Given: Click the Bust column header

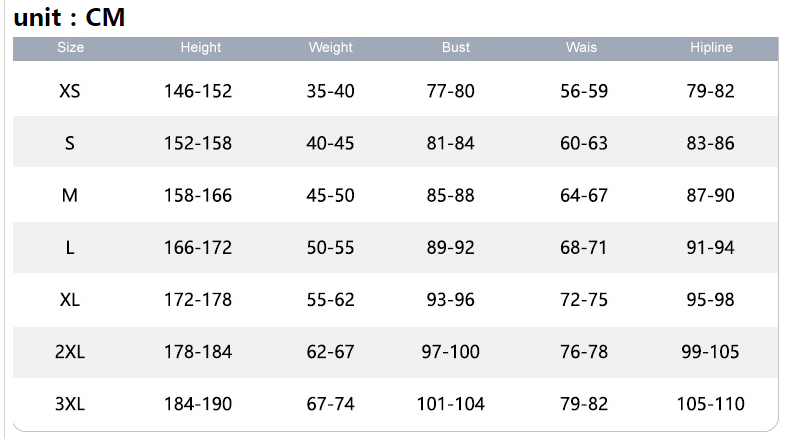Looking at the screenshot, I should [x=455, y=47].
